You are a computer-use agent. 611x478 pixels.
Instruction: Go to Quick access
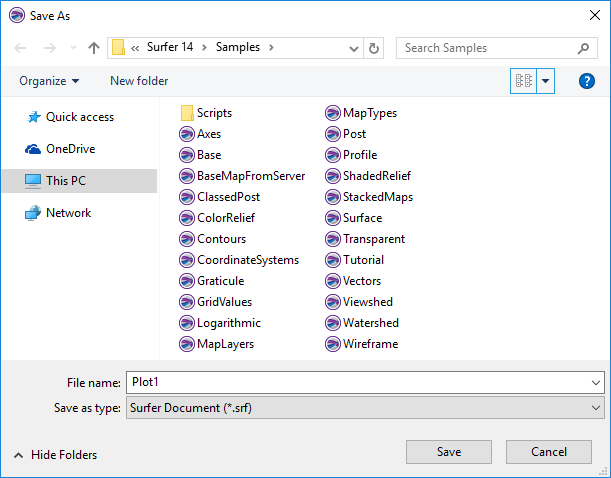(x=70, y=117)
